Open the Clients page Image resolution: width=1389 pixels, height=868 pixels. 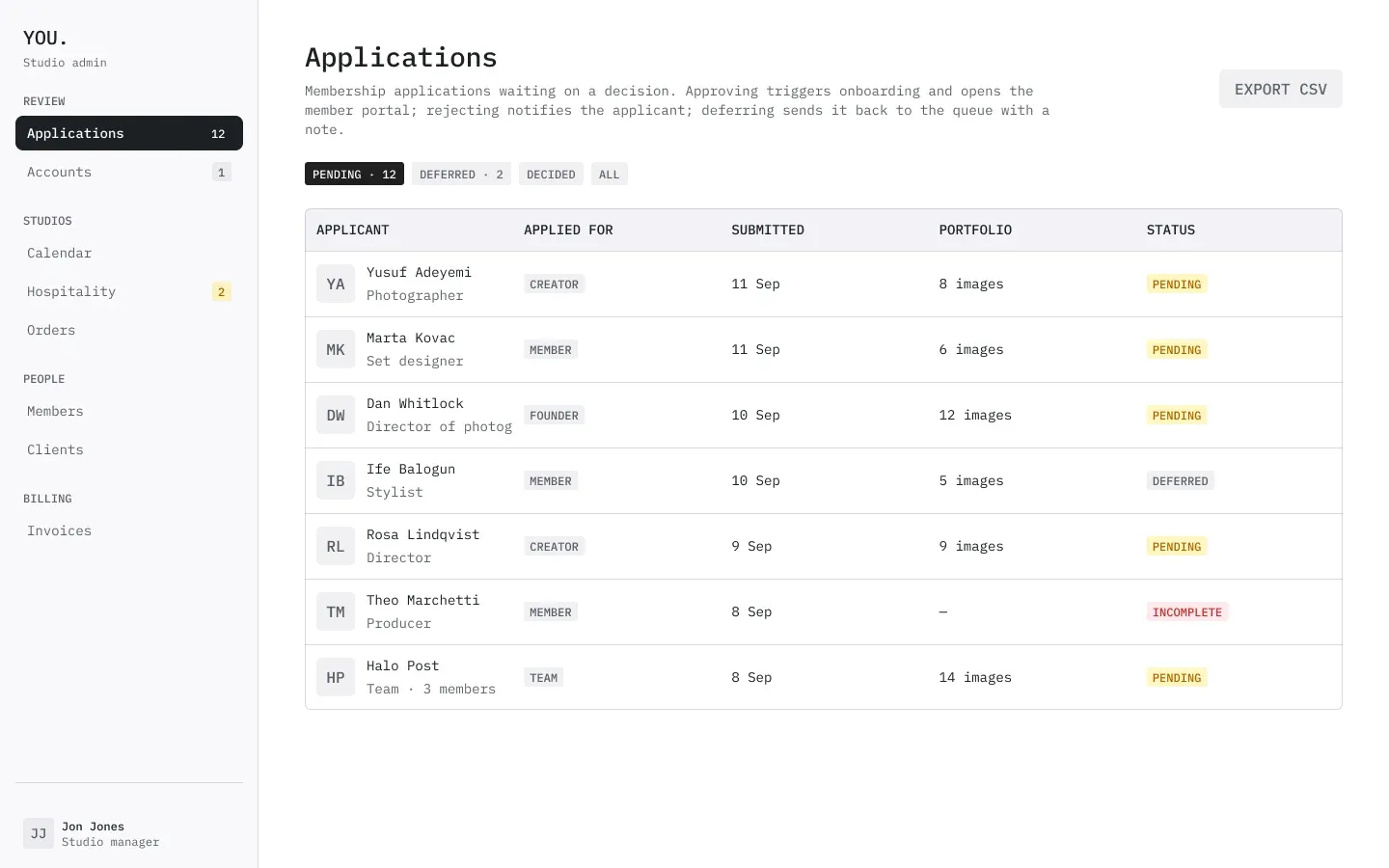(129, 449)
